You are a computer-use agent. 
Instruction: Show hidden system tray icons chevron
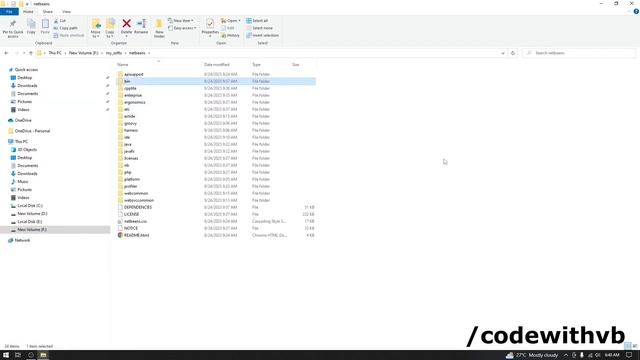tap(566, 355)
